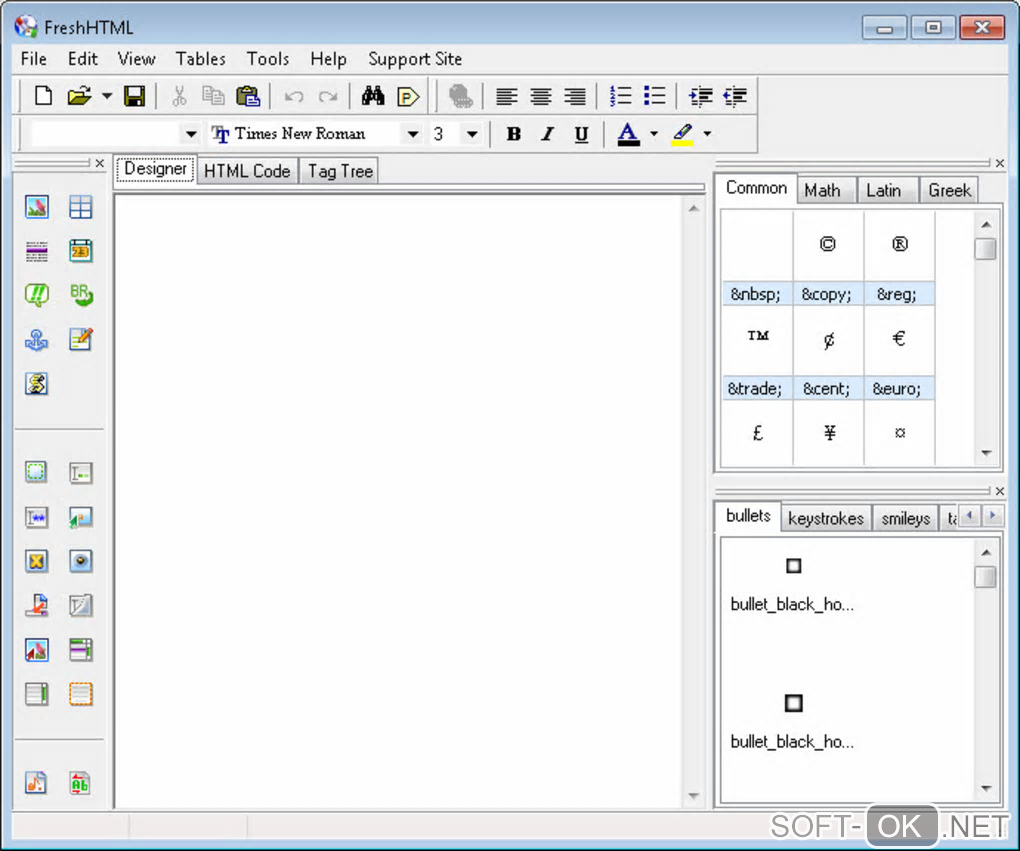The image size is (1020, 851).
Task: Insert a bulleted list
Action: click(654, 96)
